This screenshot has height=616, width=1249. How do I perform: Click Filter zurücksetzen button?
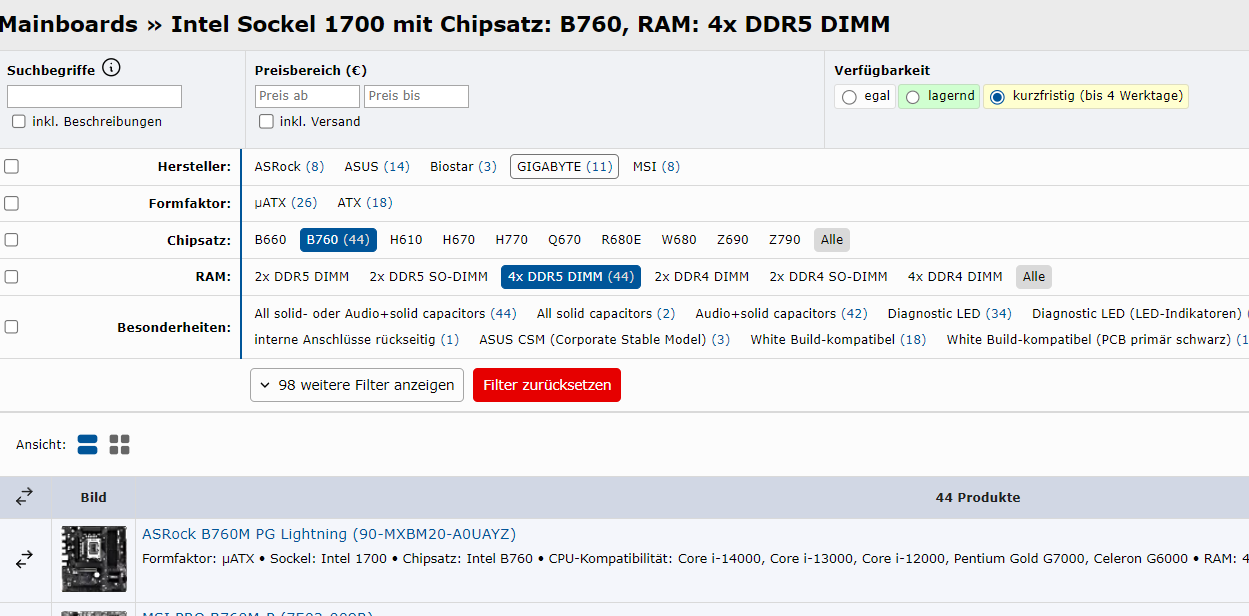pos(547,385)
